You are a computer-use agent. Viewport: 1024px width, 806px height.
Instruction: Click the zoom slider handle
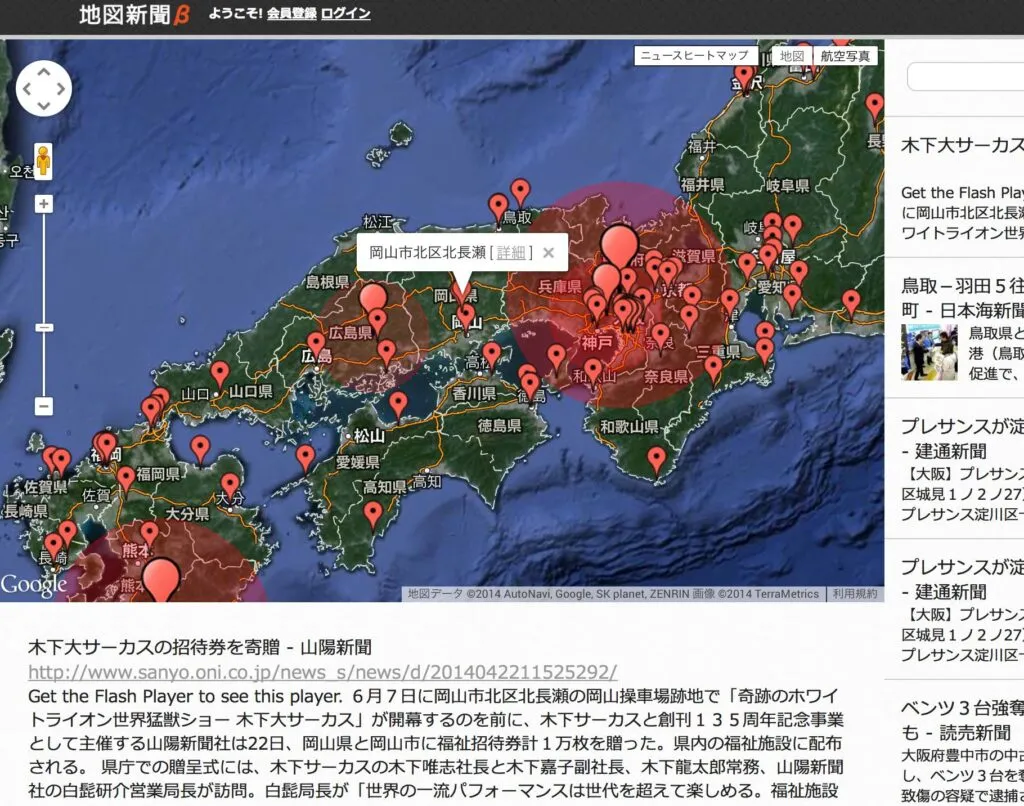coord(44,327)
